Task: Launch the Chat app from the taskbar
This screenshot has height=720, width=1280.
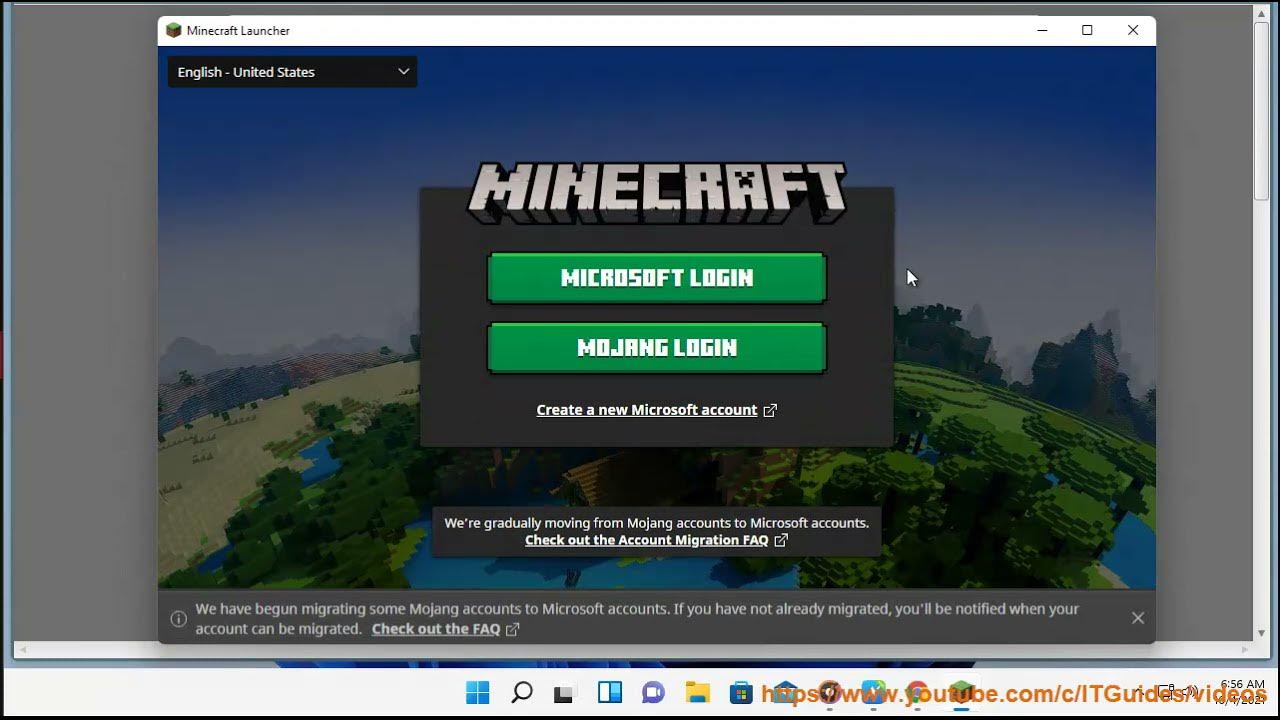Action: point(654,692)
